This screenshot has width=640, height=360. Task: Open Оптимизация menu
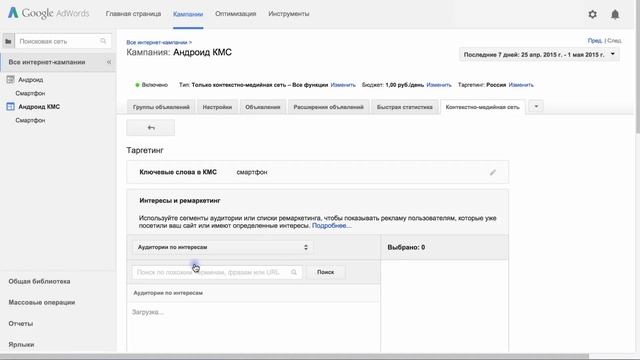click(x=236, y=14)
